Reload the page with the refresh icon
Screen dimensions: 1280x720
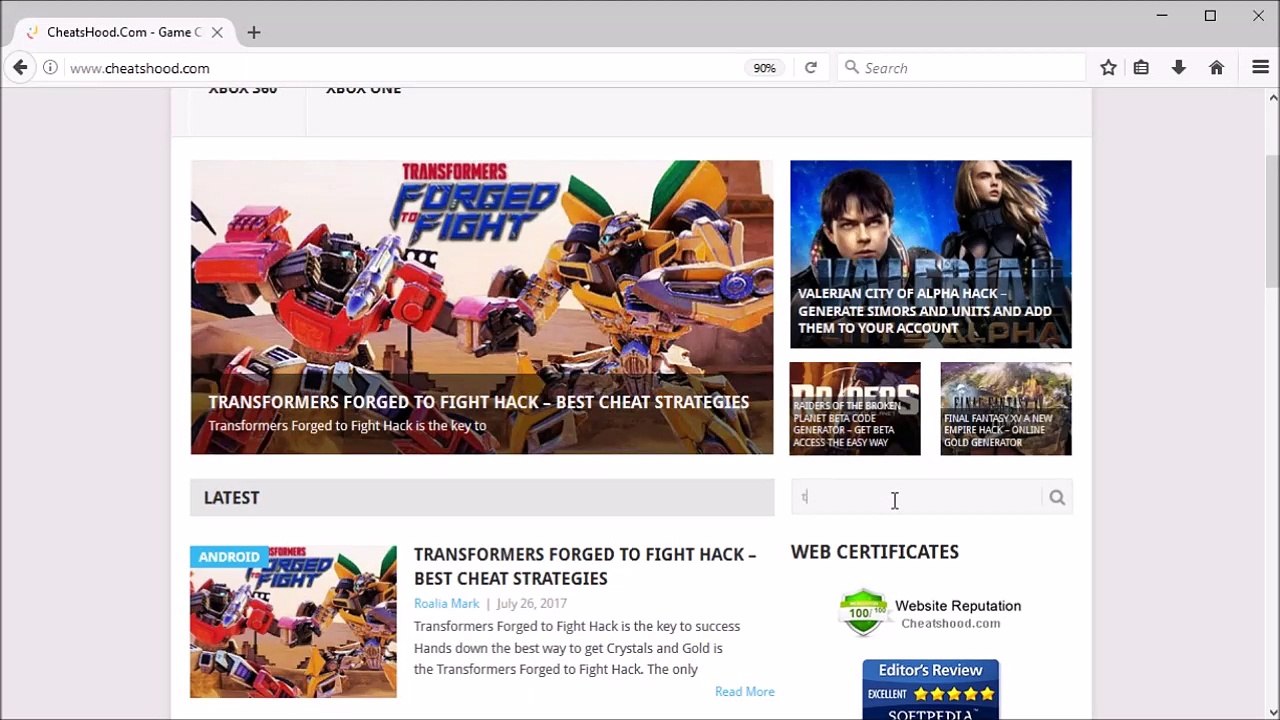pyautogui.click(x=811, y=68)
